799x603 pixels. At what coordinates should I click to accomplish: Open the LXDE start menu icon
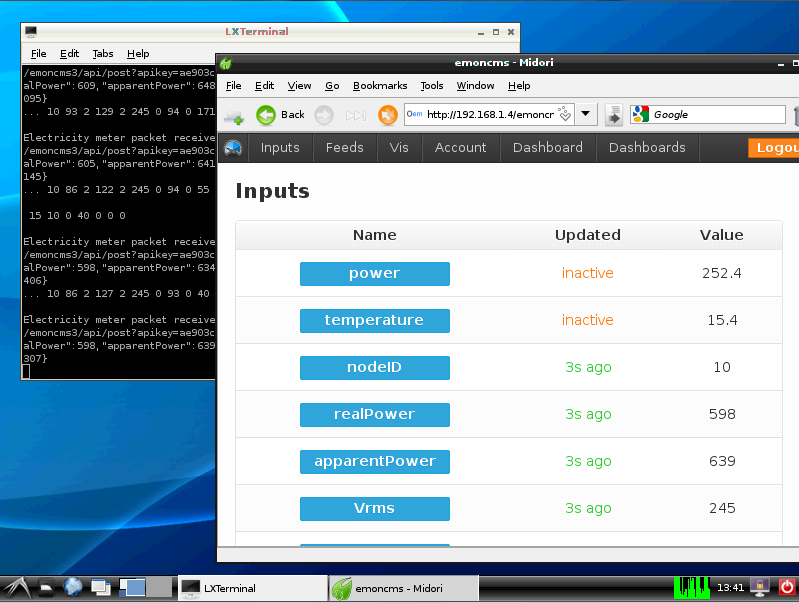16,588
